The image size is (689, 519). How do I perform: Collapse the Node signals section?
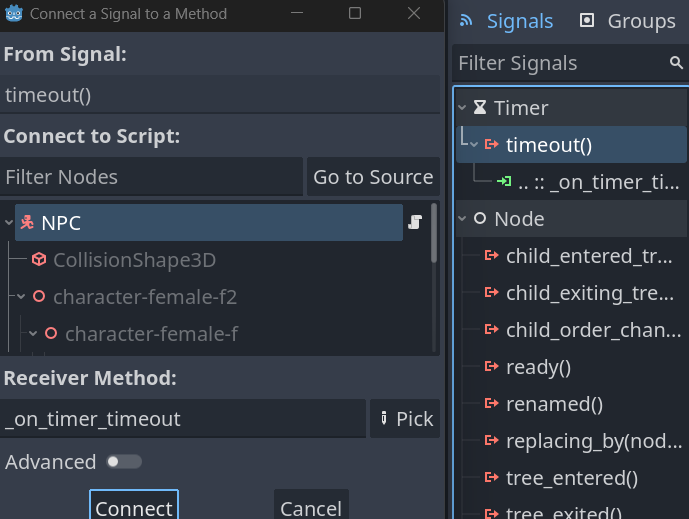[462, 219]
